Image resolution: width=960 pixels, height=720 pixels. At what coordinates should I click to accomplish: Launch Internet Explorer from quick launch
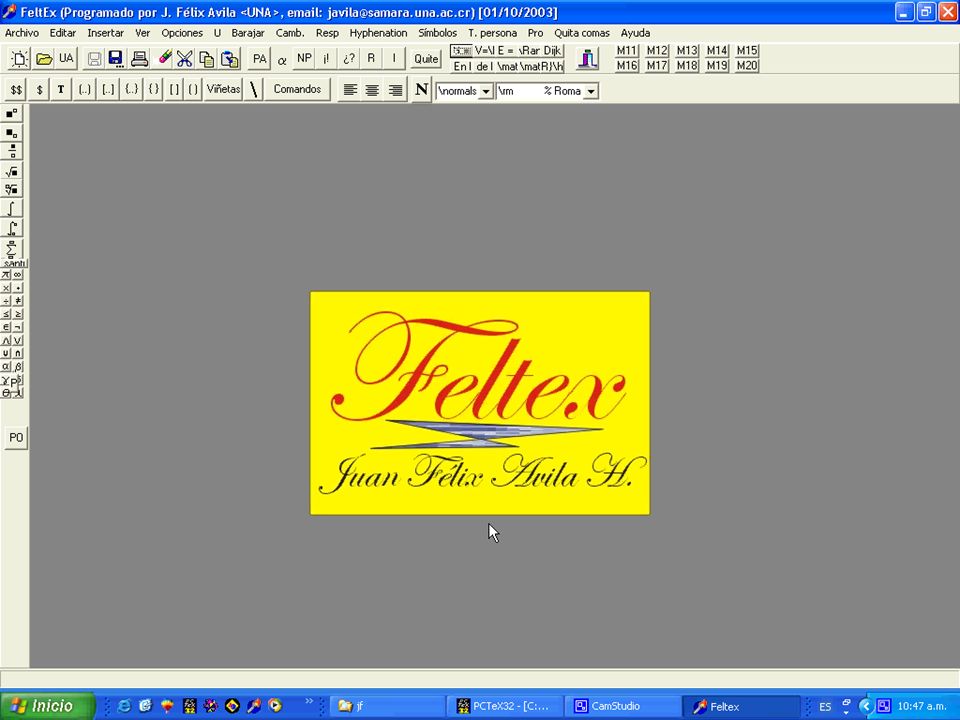pos(124,706)
